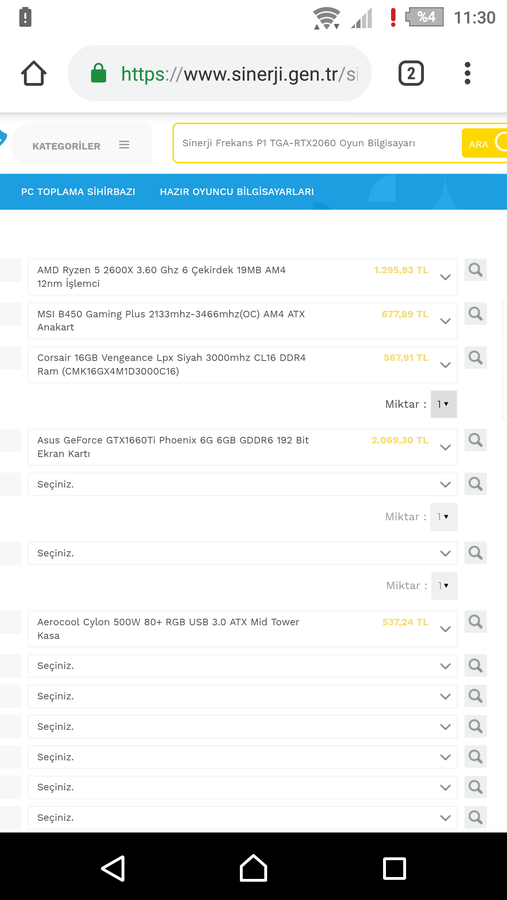Tap the browser home icon

point(33,73)
